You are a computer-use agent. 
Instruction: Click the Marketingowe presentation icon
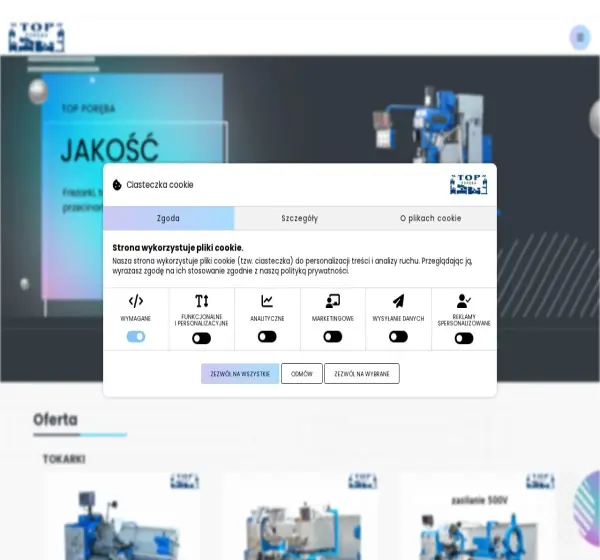(x=333, y=301)
